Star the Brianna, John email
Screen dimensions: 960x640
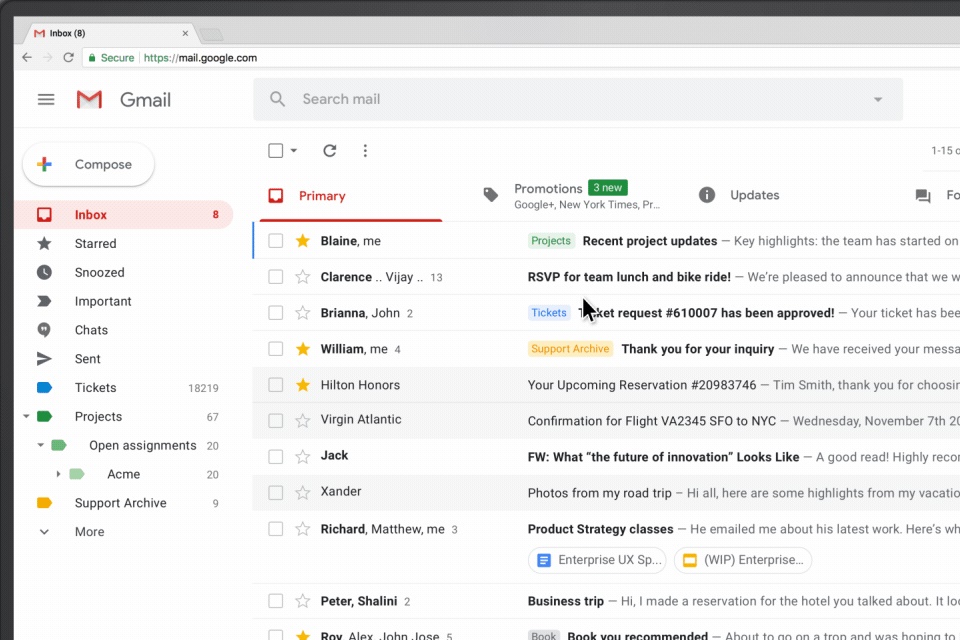click(x=302, y=313)
